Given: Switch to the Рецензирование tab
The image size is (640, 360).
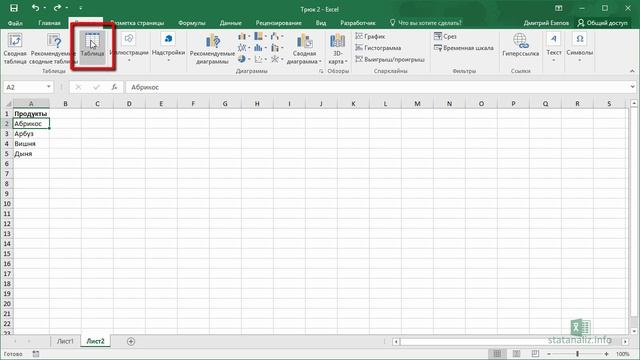Looking at the screenshot, I should (278, 23).
